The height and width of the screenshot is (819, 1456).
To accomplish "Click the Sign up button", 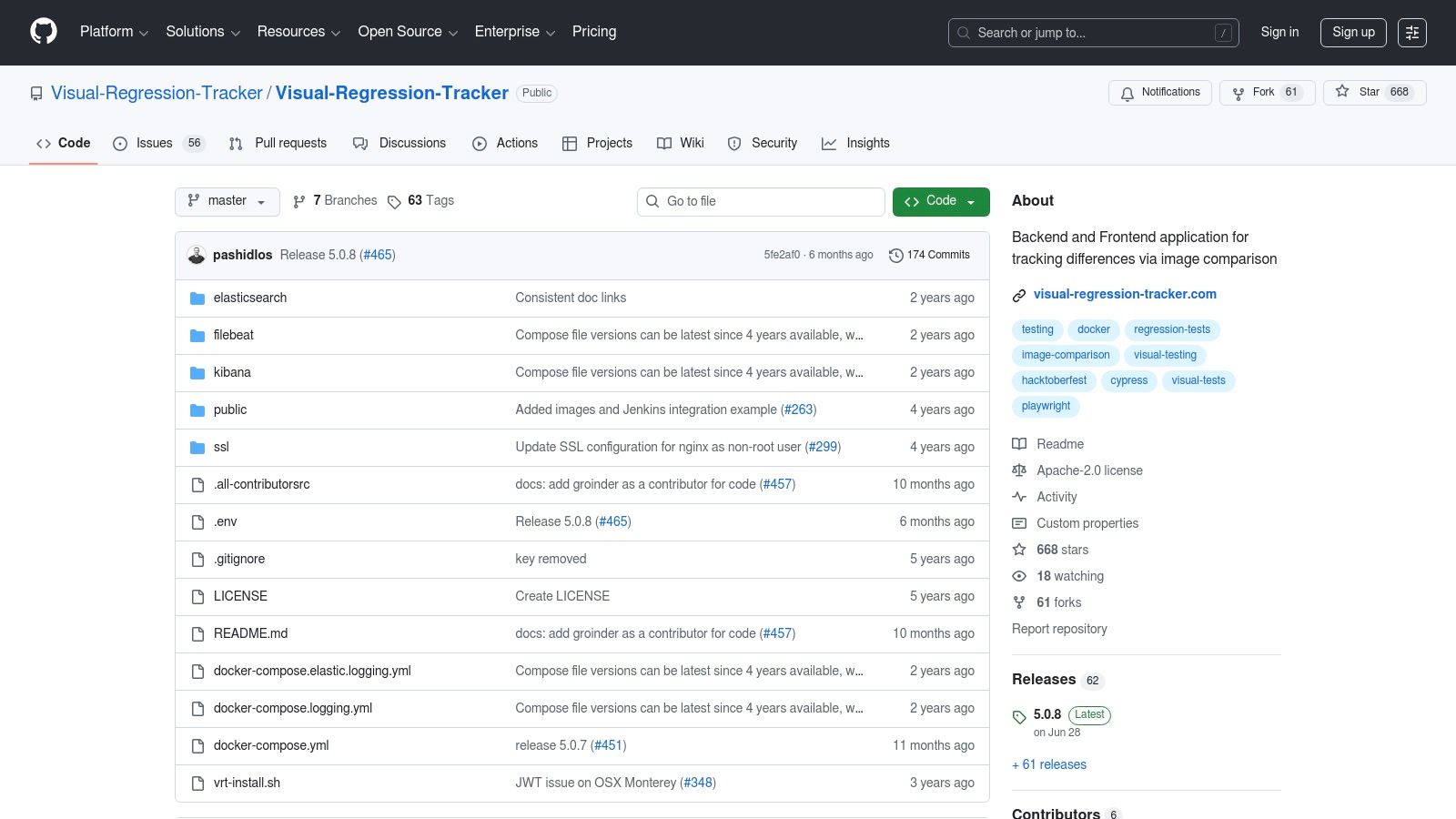I will coord(1353,32).
